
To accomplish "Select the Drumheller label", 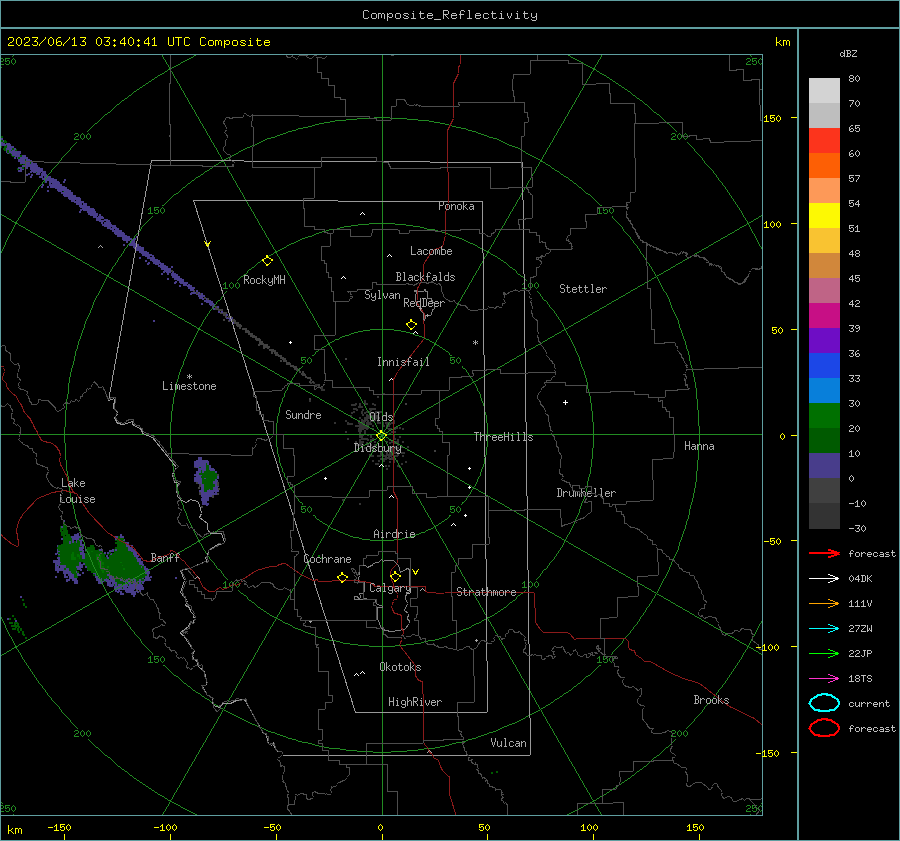I will 586,493.
